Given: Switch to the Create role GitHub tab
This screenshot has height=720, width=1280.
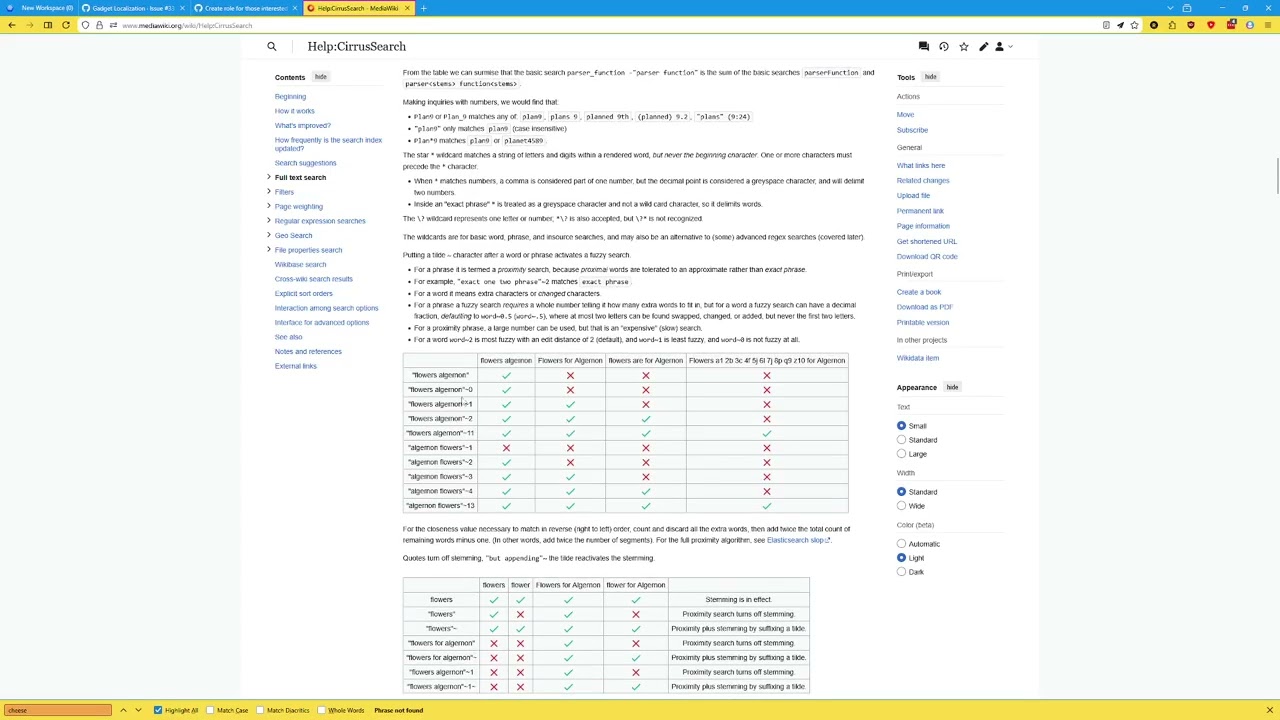Looking at the screenshot, I should [x=245, y=8].
